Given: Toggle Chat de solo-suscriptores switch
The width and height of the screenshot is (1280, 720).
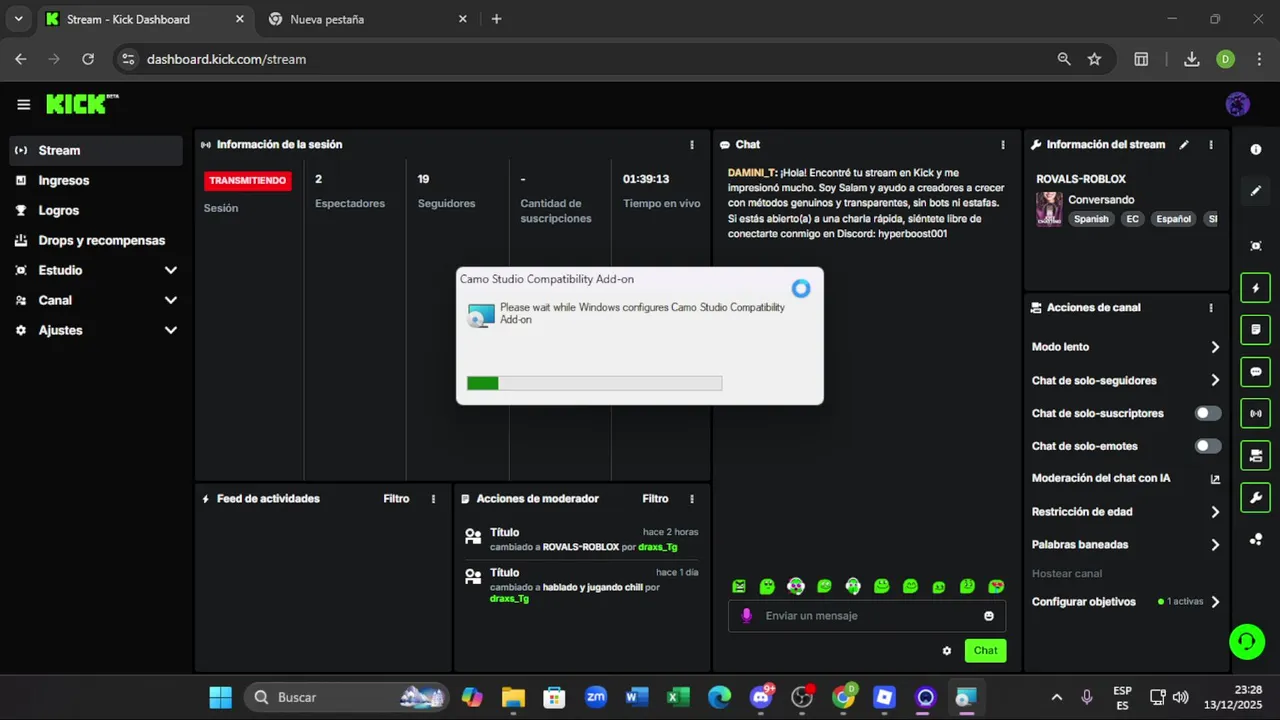Looking at the screenshot, I should (1208, 413).
